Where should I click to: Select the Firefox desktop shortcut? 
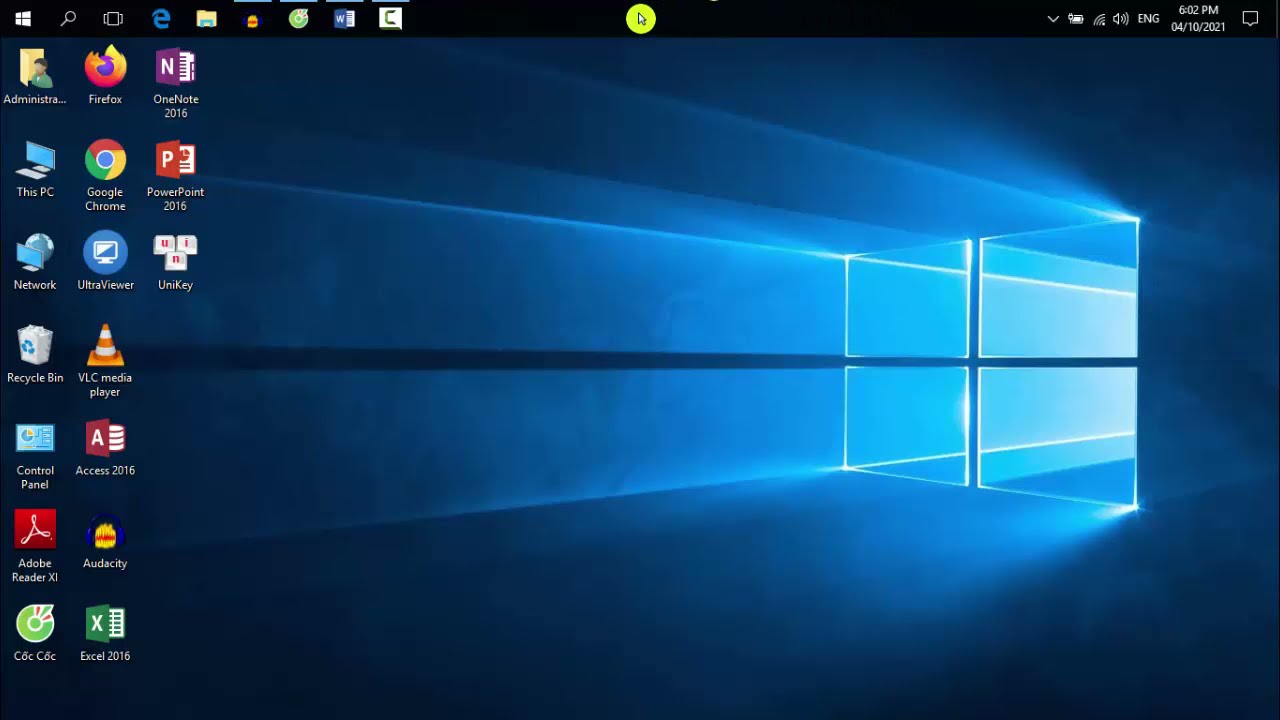[105, 77]
